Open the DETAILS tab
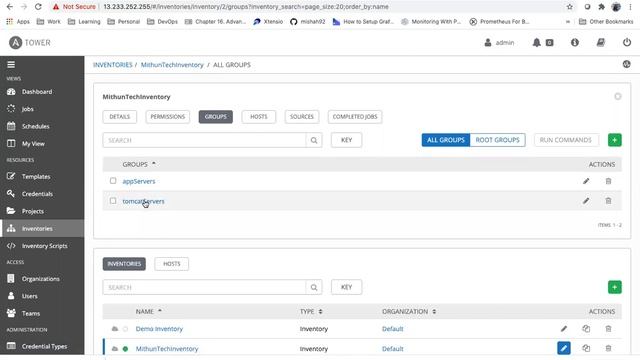 pyautogui.click(x=120, y=117)
